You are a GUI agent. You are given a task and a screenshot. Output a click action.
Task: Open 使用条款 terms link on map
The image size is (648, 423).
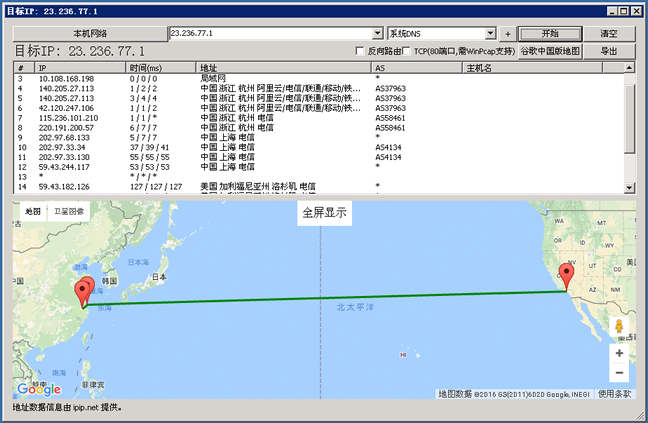(613, 394)
